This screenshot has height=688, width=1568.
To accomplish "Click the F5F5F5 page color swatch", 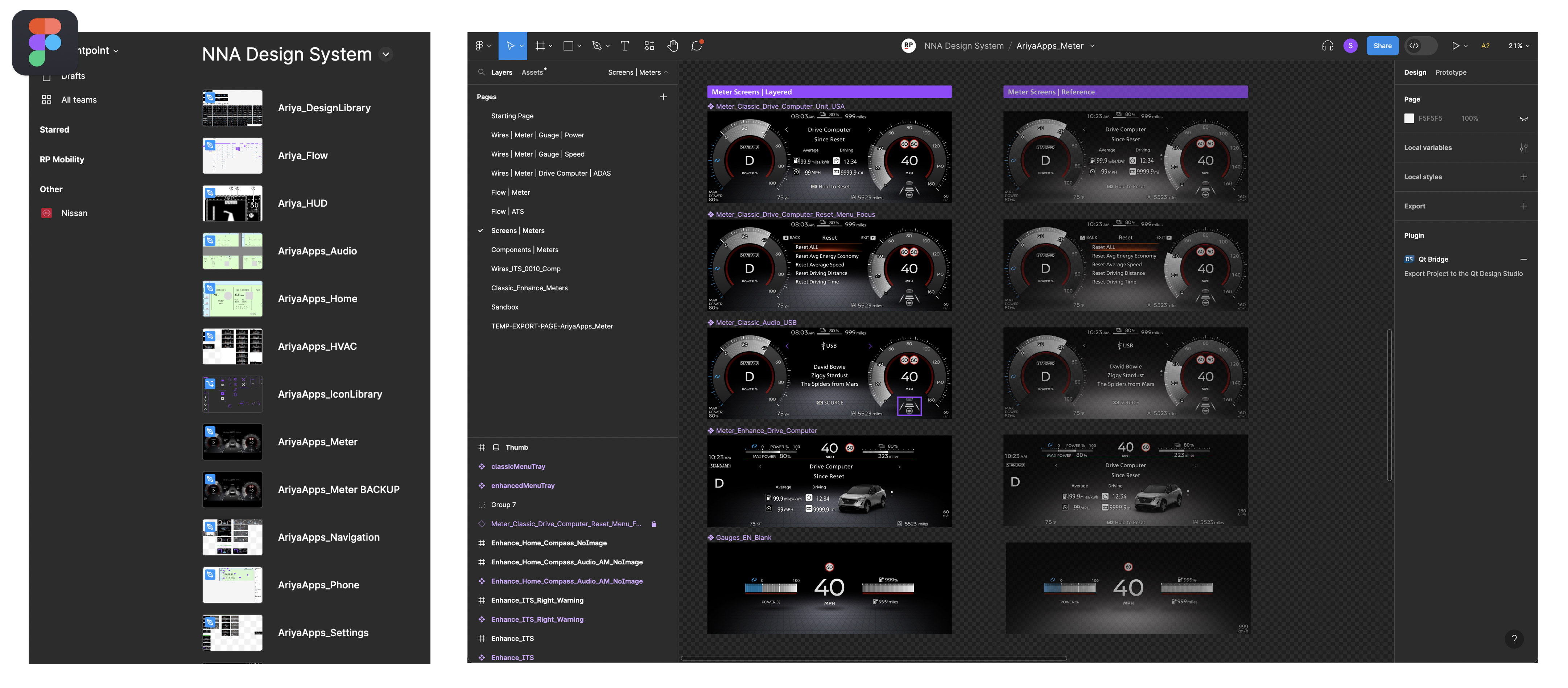I will pos(1409,119).
